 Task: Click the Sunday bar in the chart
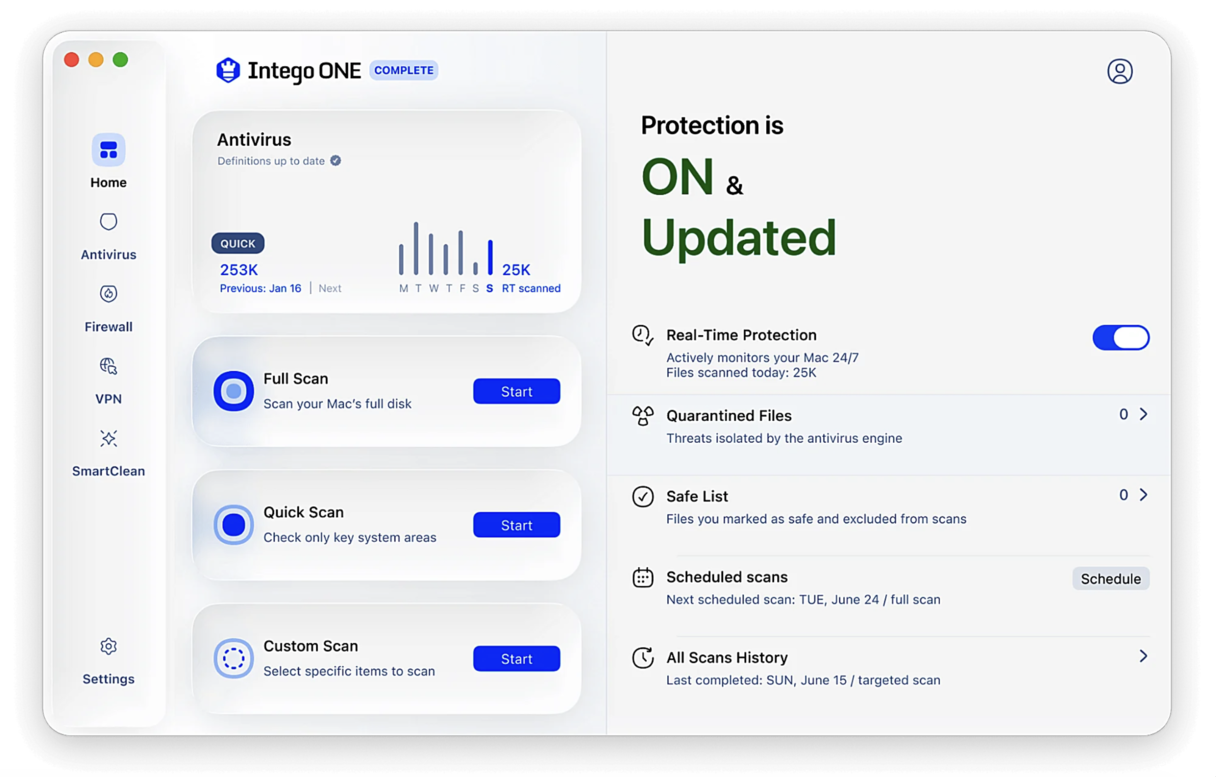[x=490, y=259]
